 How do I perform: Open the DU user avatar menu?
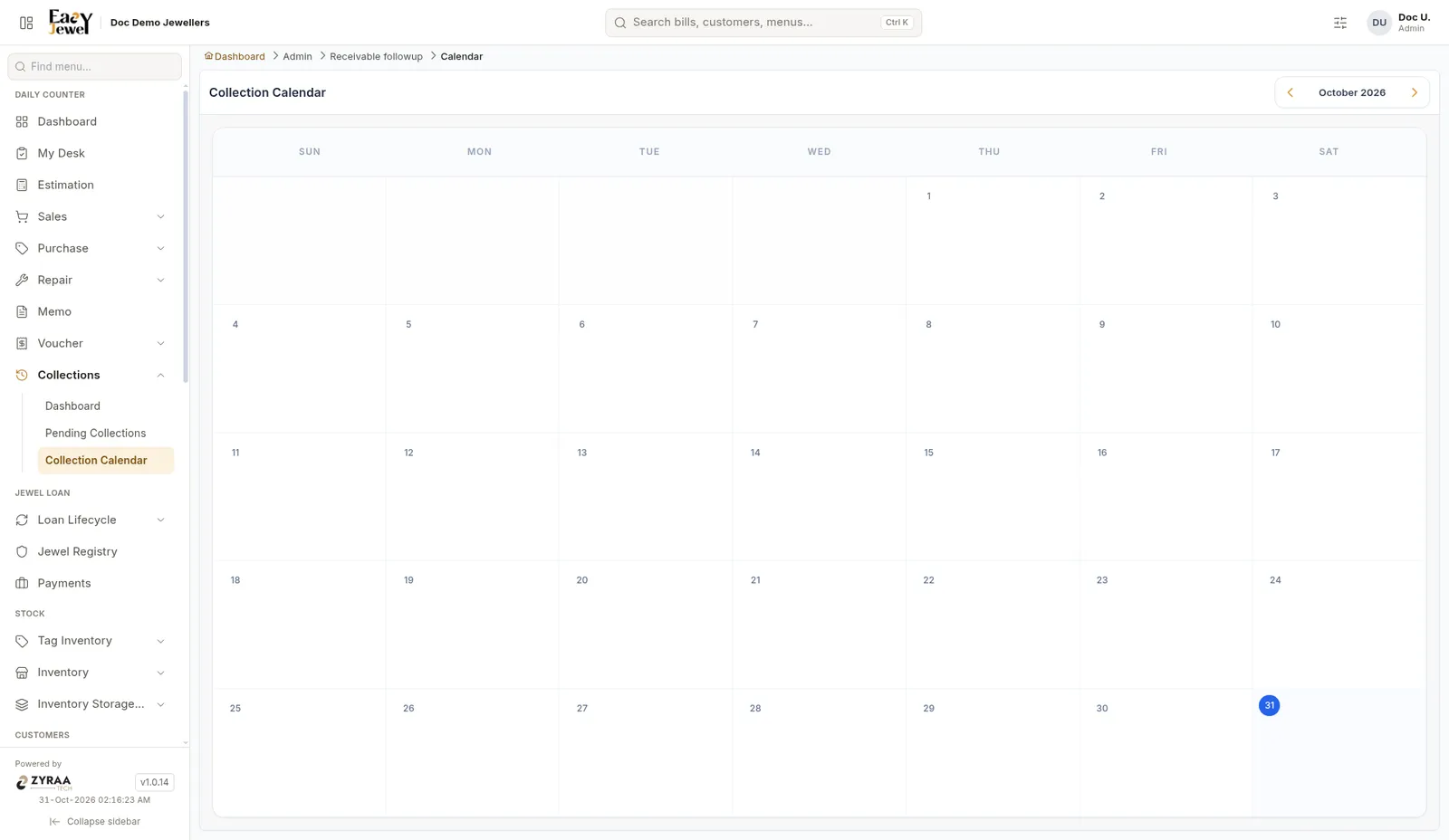pos(1378,23)
